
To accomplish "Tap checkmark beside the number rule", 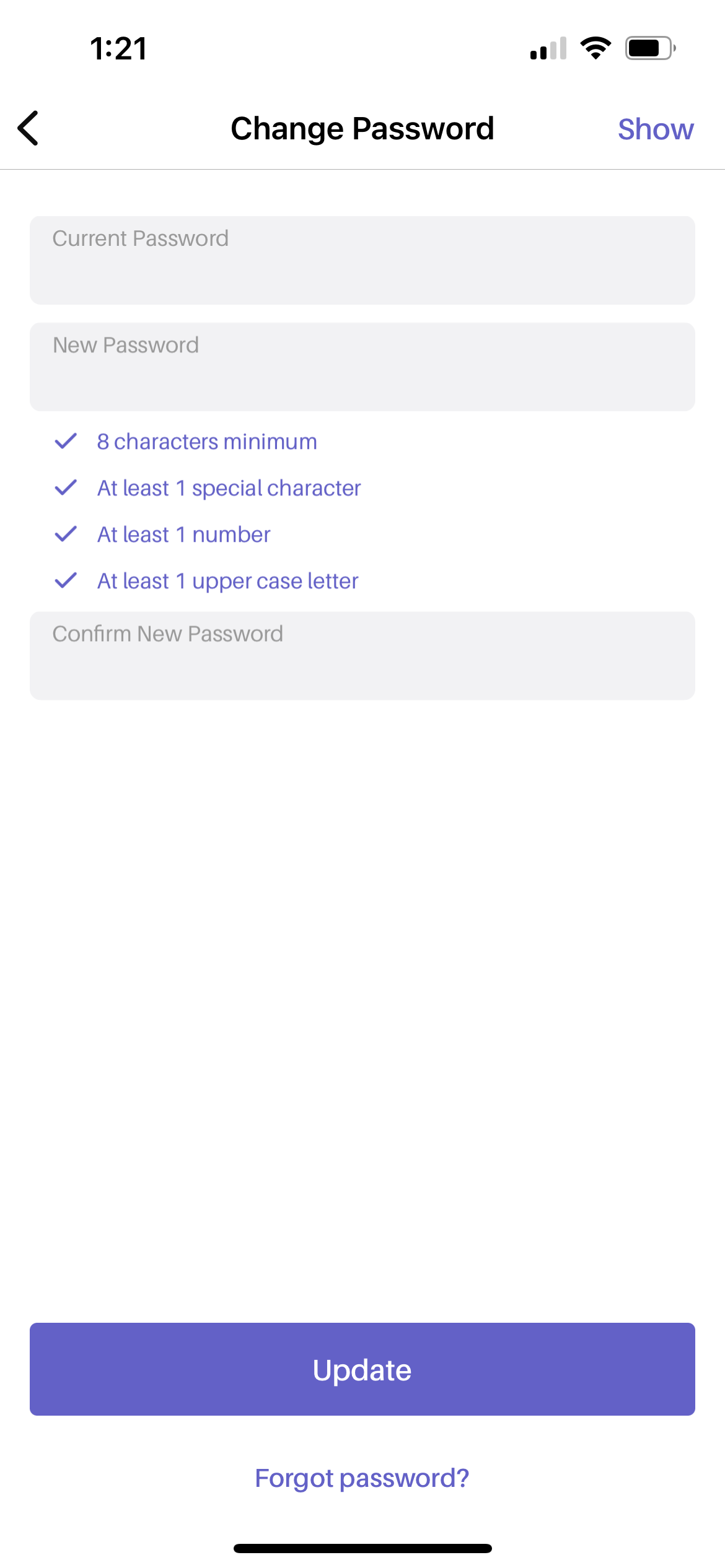I will [66, 534].
